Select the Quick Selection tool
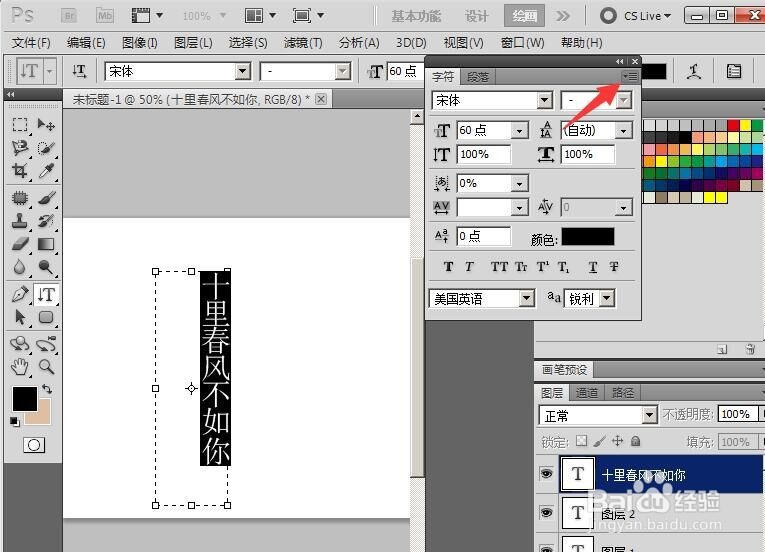The height and width of the screenshot is (552, 765). tap(46, 147)
